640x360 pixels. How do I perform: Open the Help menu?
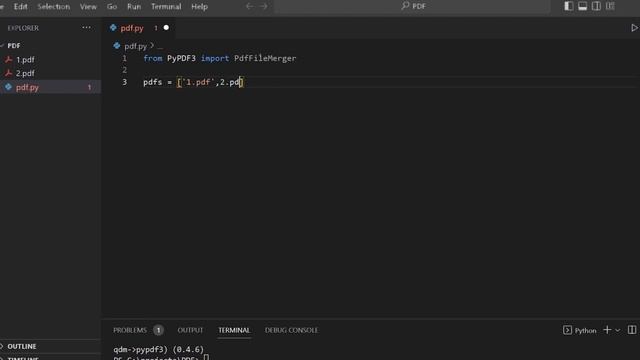[200, 7]
